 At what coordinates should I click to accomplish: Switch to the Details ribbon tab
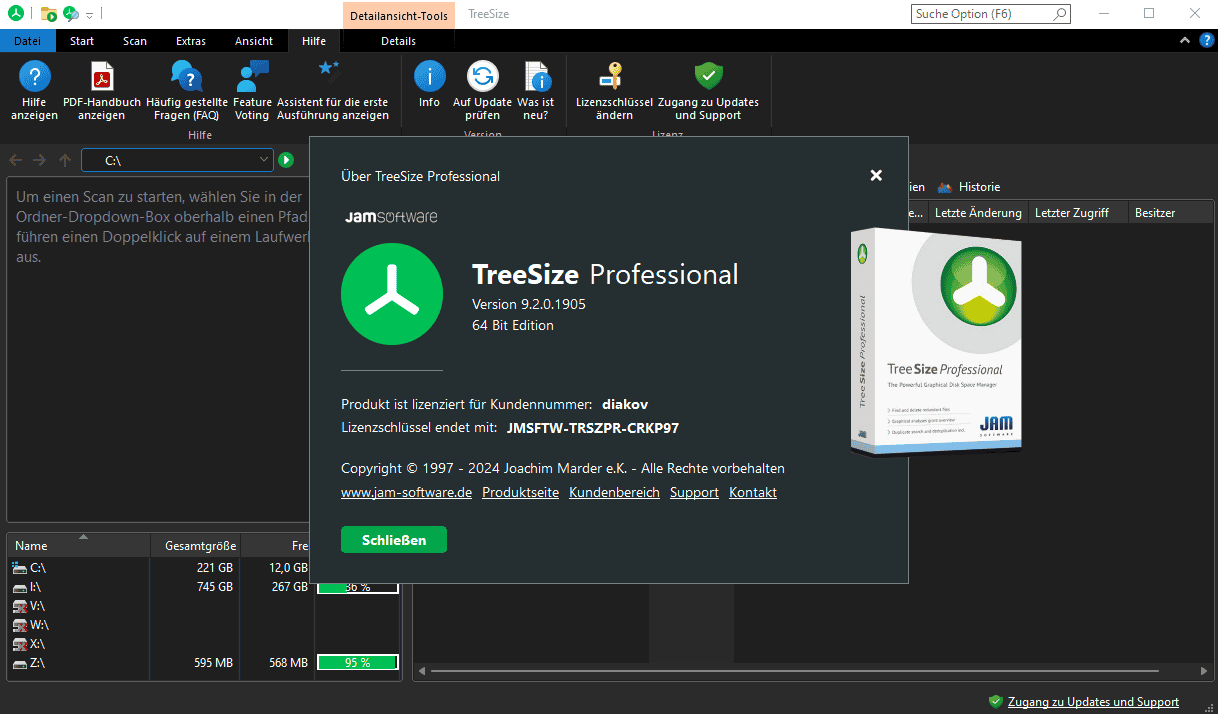tap(399, 41)
